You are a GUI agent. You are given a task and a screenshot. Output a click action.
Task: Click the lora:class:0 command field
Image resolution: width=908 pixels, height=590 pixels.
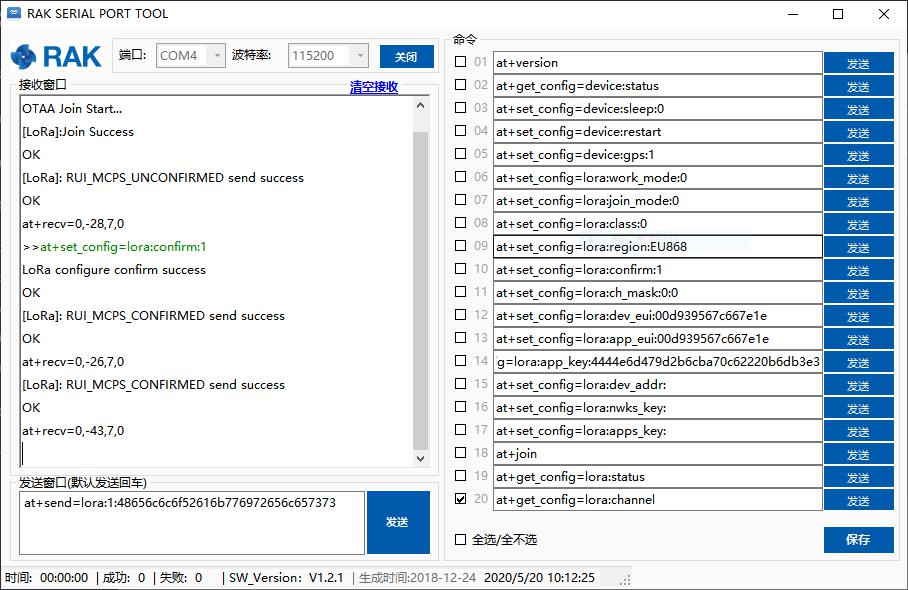(x=658, y=223)
